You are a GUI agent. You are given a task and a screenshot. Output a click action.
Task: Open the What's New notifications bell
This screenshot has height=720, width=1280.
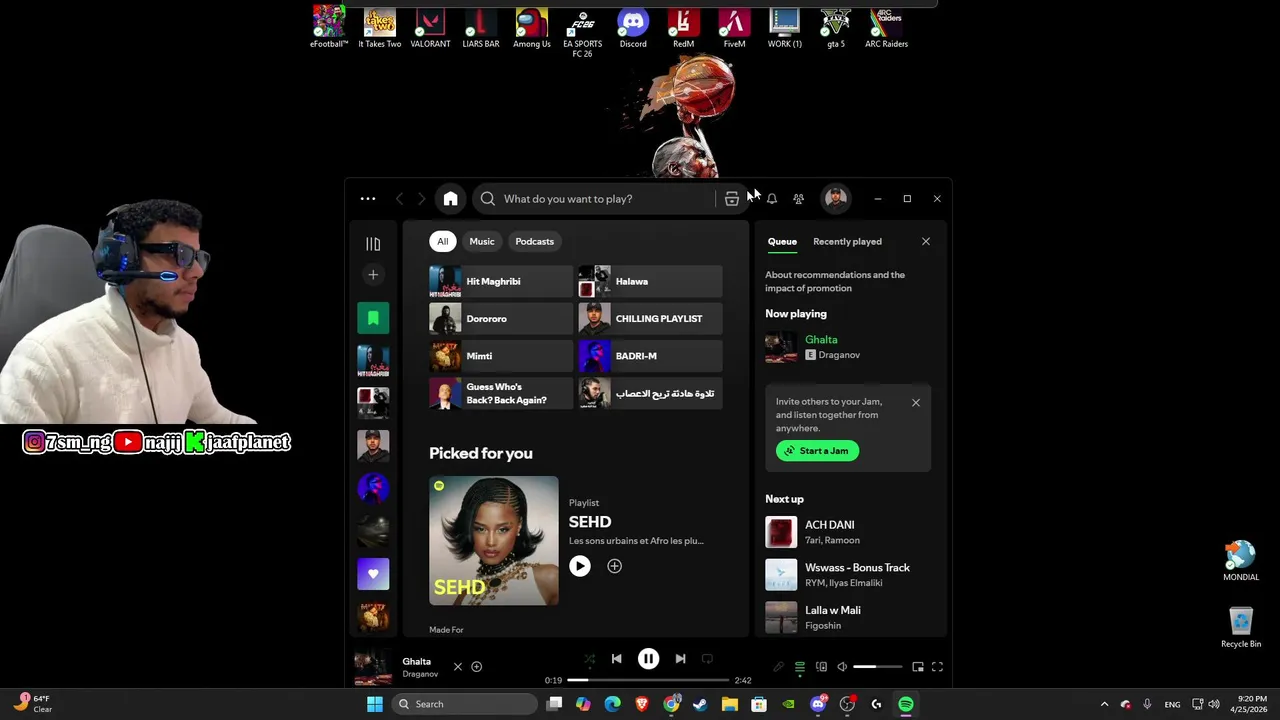point(771,199)
